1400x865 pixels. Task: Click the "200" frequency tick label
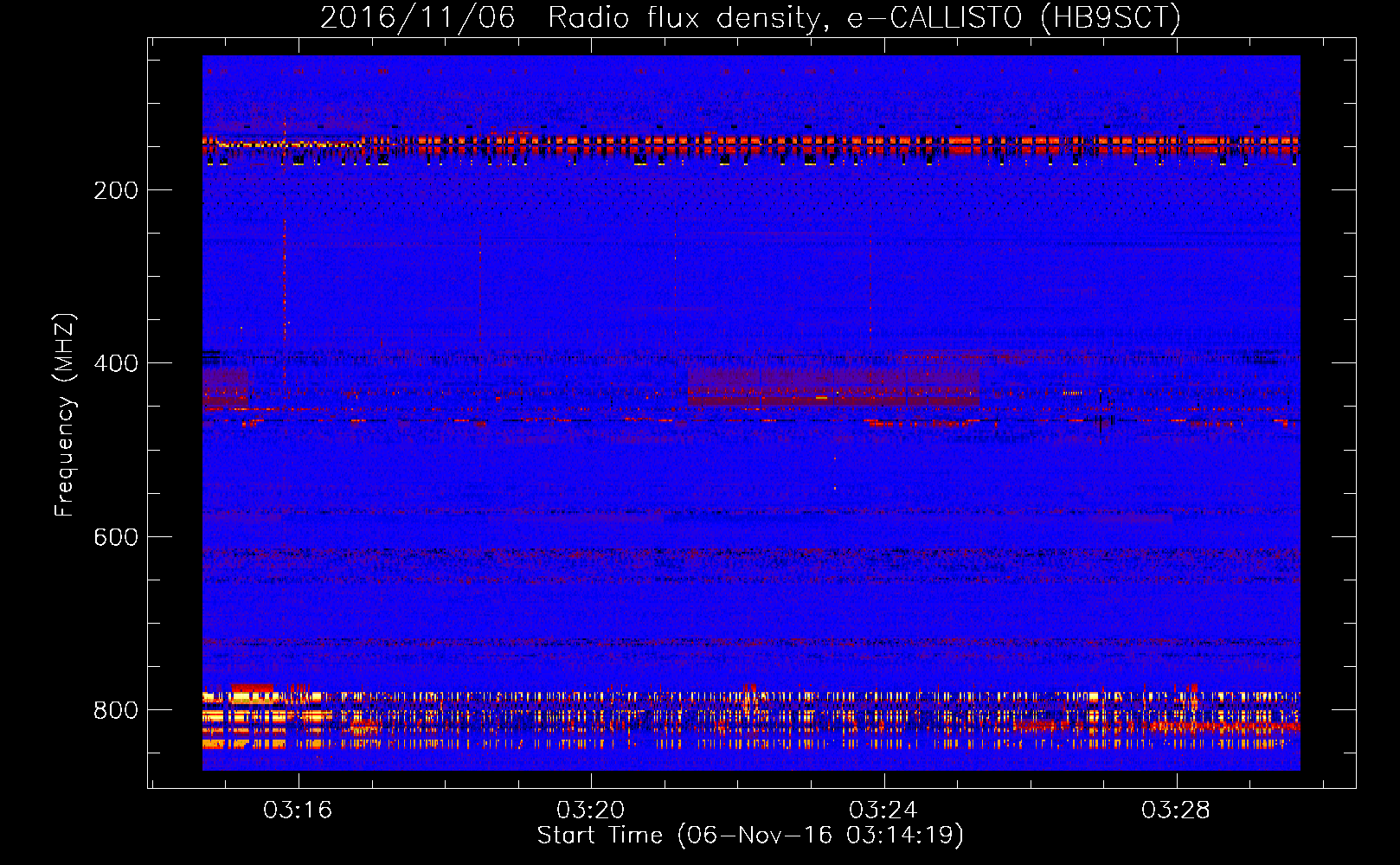tap(116, 190)
